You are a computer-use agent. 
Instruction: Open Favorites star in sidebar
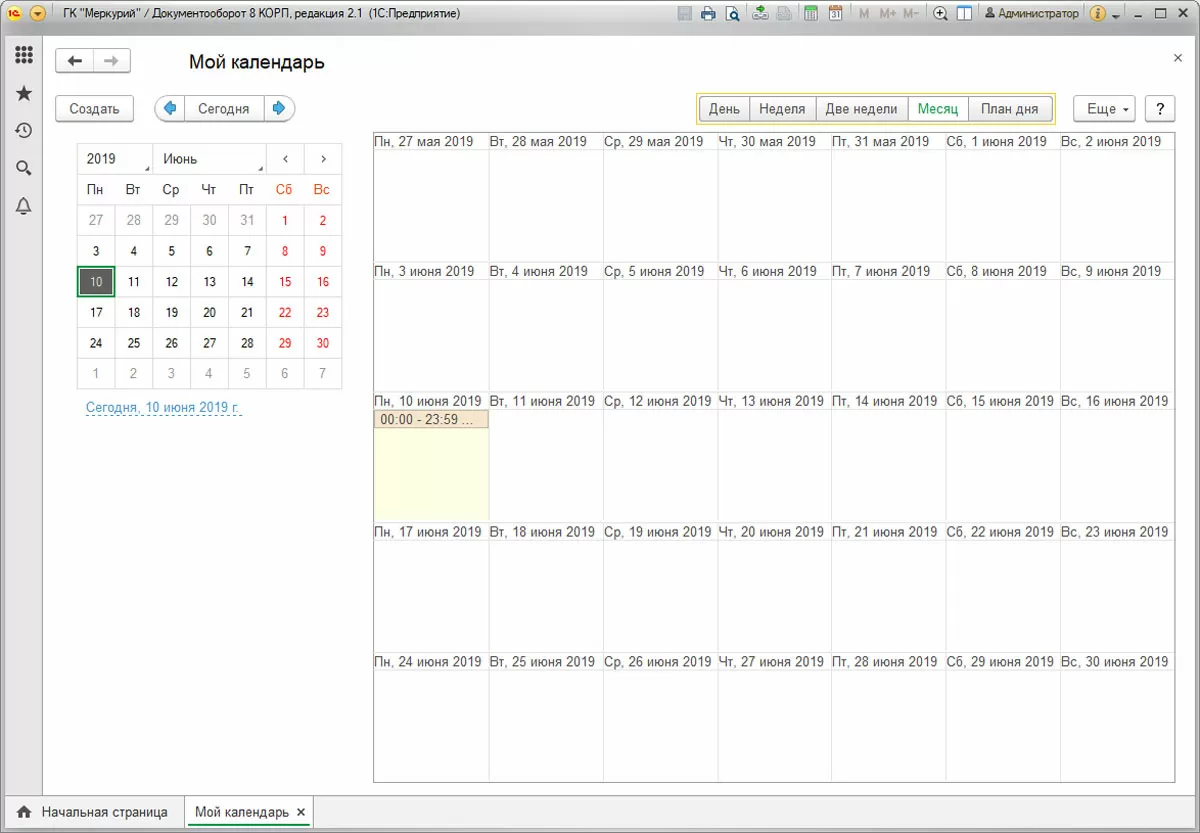coord(23,93)
